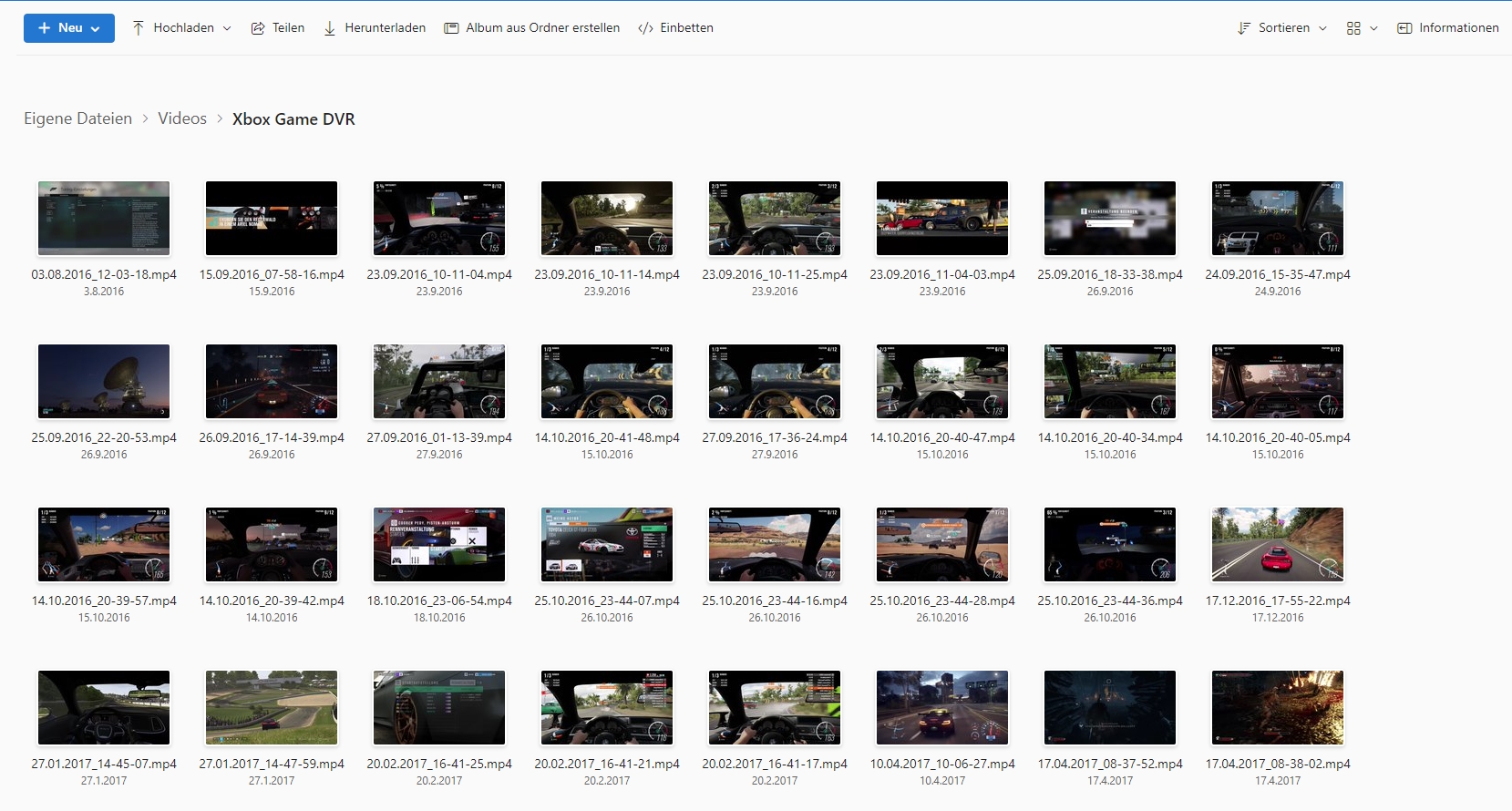Click the tile view layout icon

[x=1353, y=28]
